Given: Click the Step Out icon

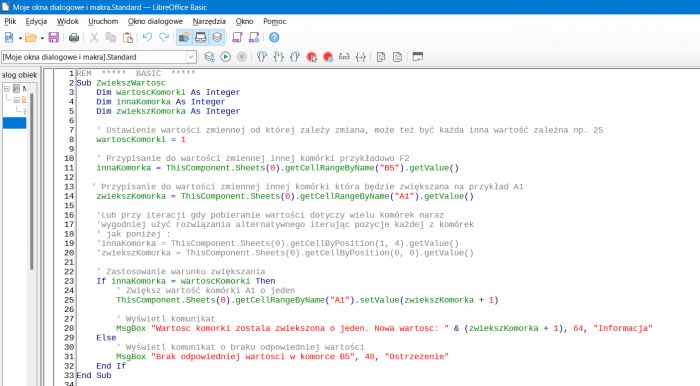Looking at the screenshot, I should [x=295, y=57].
